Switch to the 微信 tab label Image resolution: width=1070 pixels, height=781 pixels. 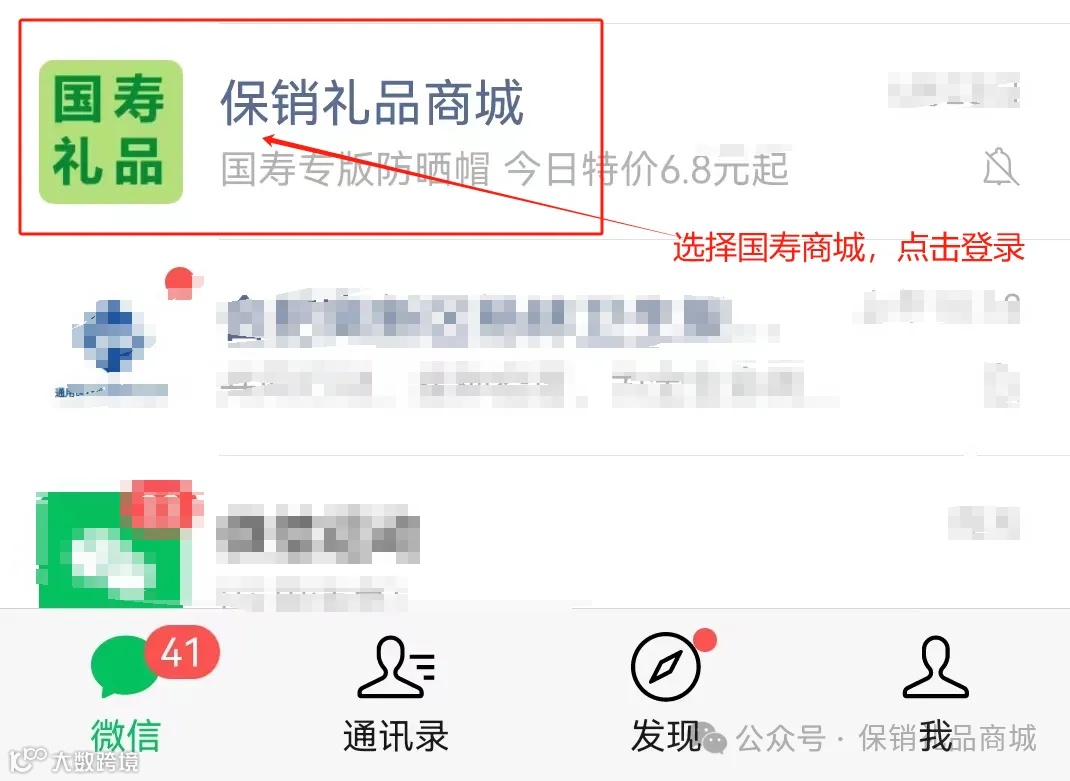pos(126,736)
